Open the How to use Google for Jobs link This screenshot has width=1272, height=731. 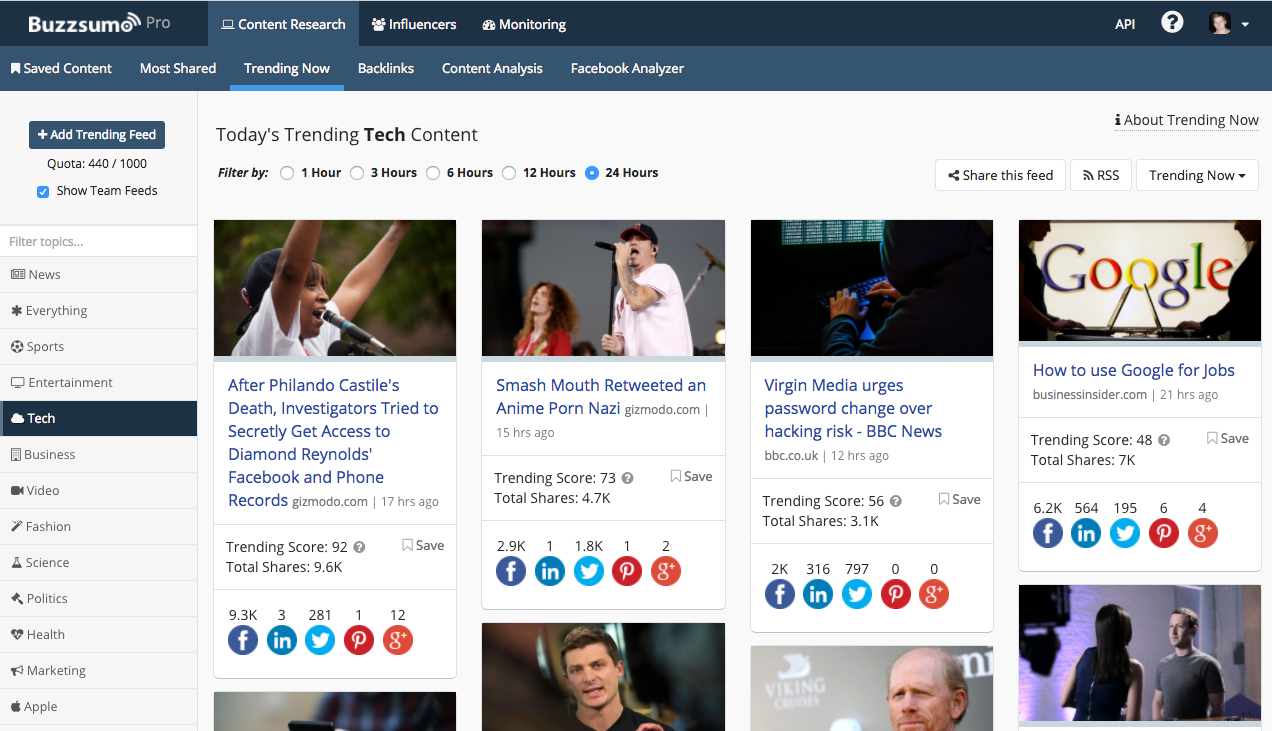click(x=1133, y=370)
